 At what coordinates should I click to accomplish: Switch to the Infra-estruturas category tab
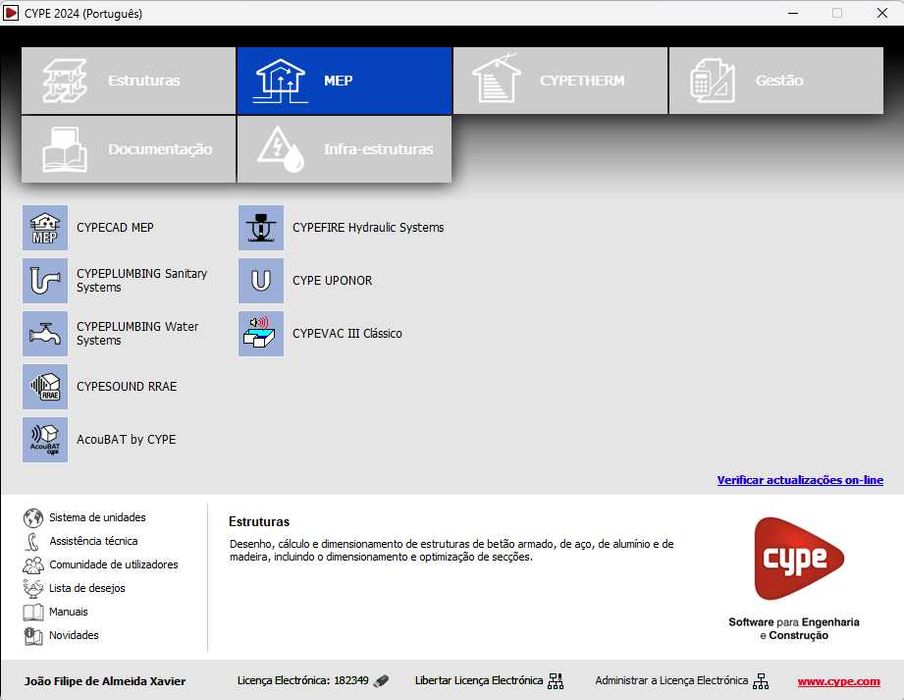tap(344, 149)
